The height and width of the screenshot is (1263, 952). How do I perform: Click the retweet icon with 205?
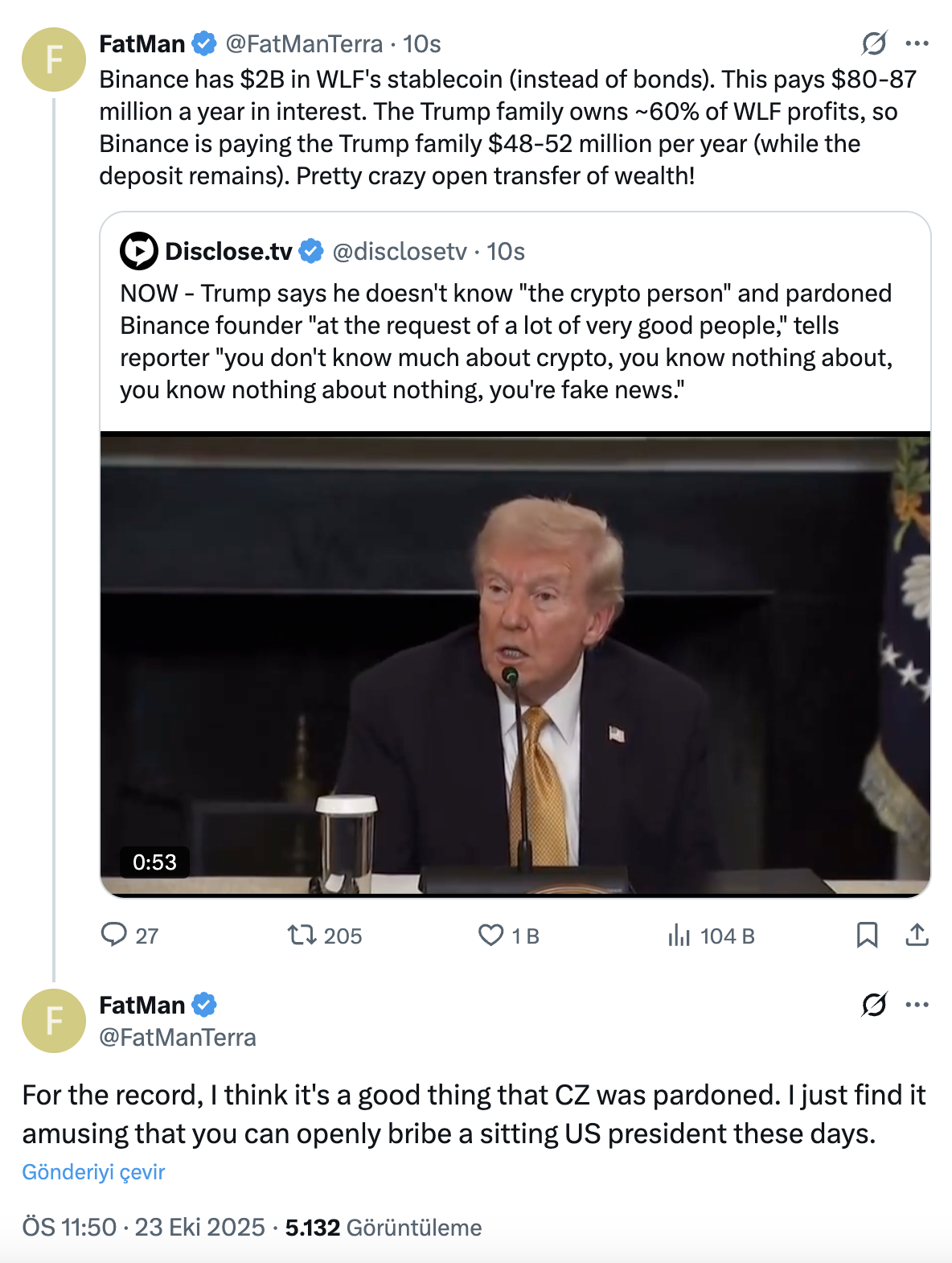click(302, 935)
